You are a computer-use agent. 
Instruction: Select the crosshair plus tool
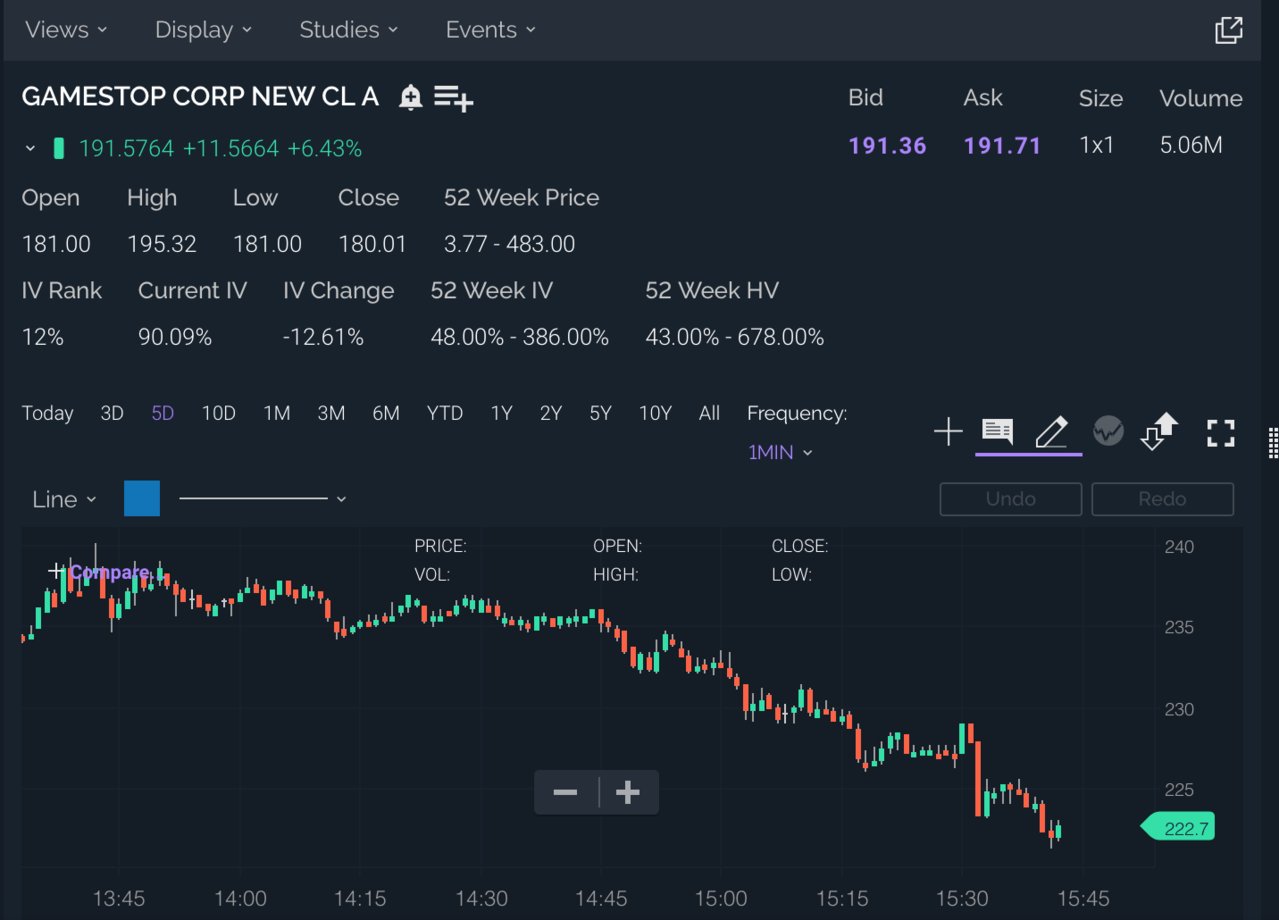pyautogui.click(x=948, y=432)
